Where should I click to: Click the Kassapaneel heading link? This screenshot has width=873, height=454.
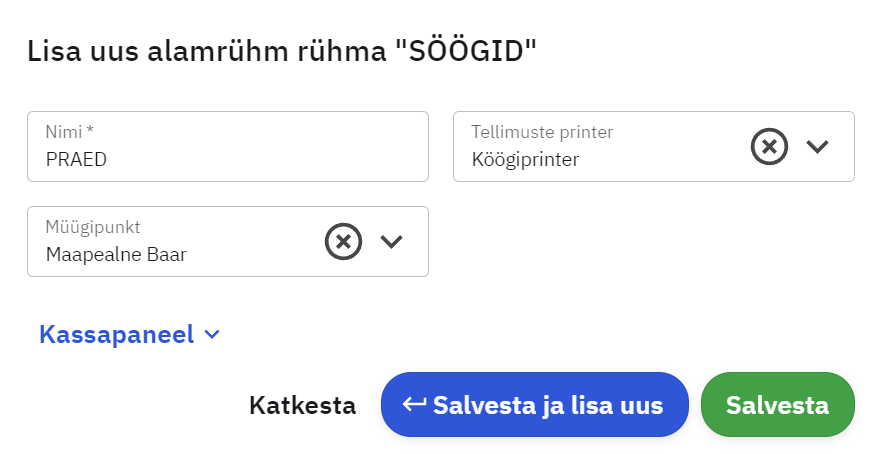point(116,335)
